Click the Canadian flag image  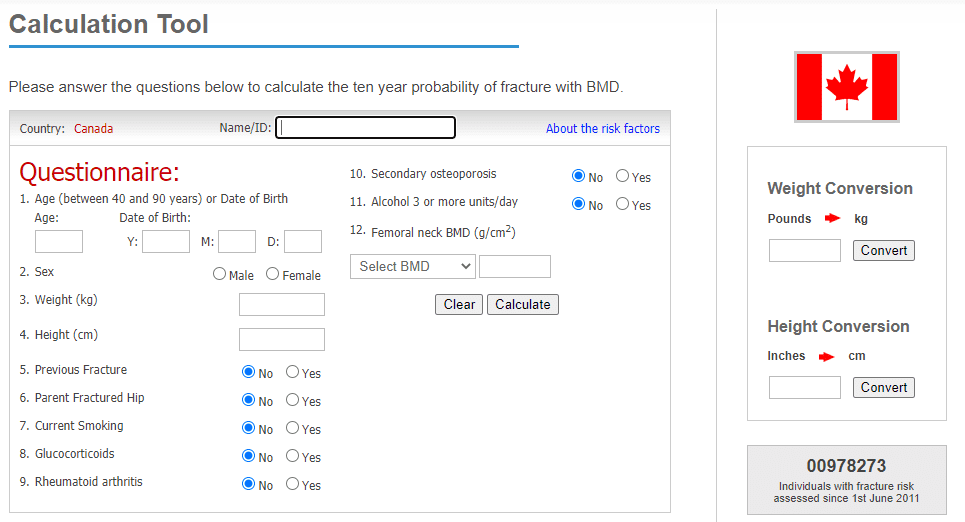click(847, 87)
